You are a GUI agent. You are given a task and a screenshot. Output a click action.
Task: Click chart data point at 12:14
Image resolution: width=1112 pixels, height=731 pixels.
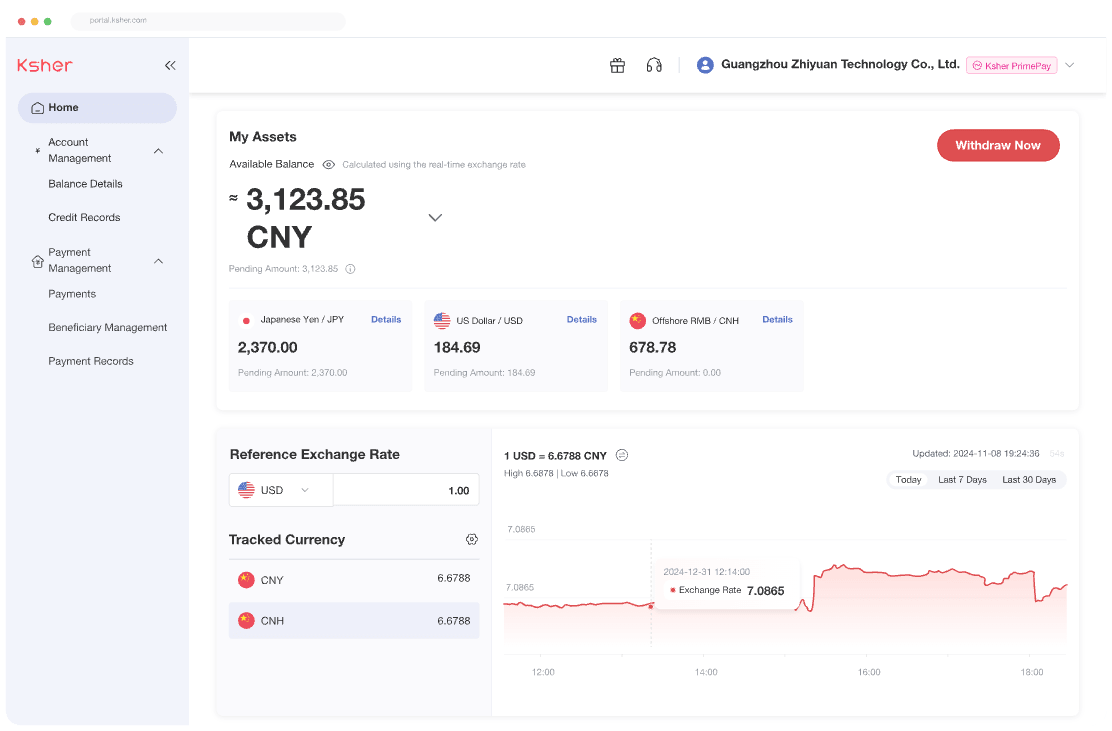651,606
